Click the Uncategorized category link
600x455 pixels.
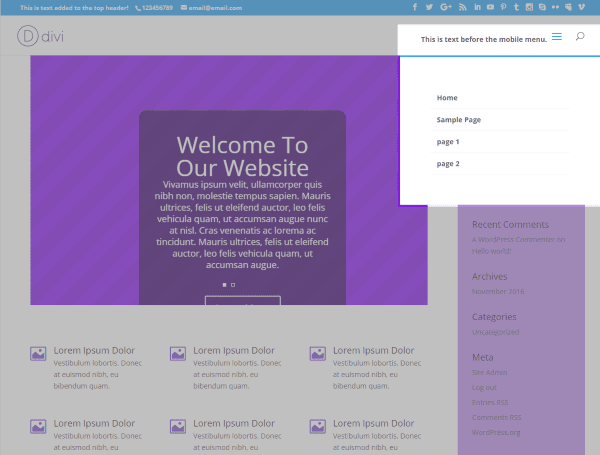[x=495, y=332]
